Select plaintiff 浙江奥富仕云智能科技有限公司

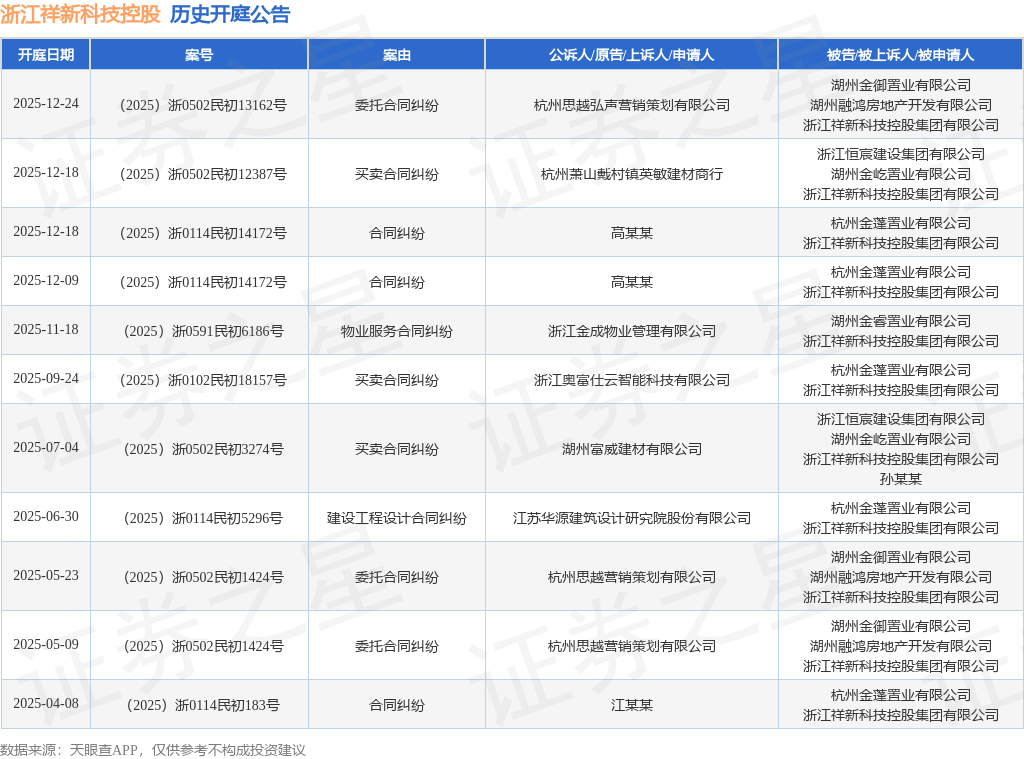pyautogui.click(x=632, y=380)
